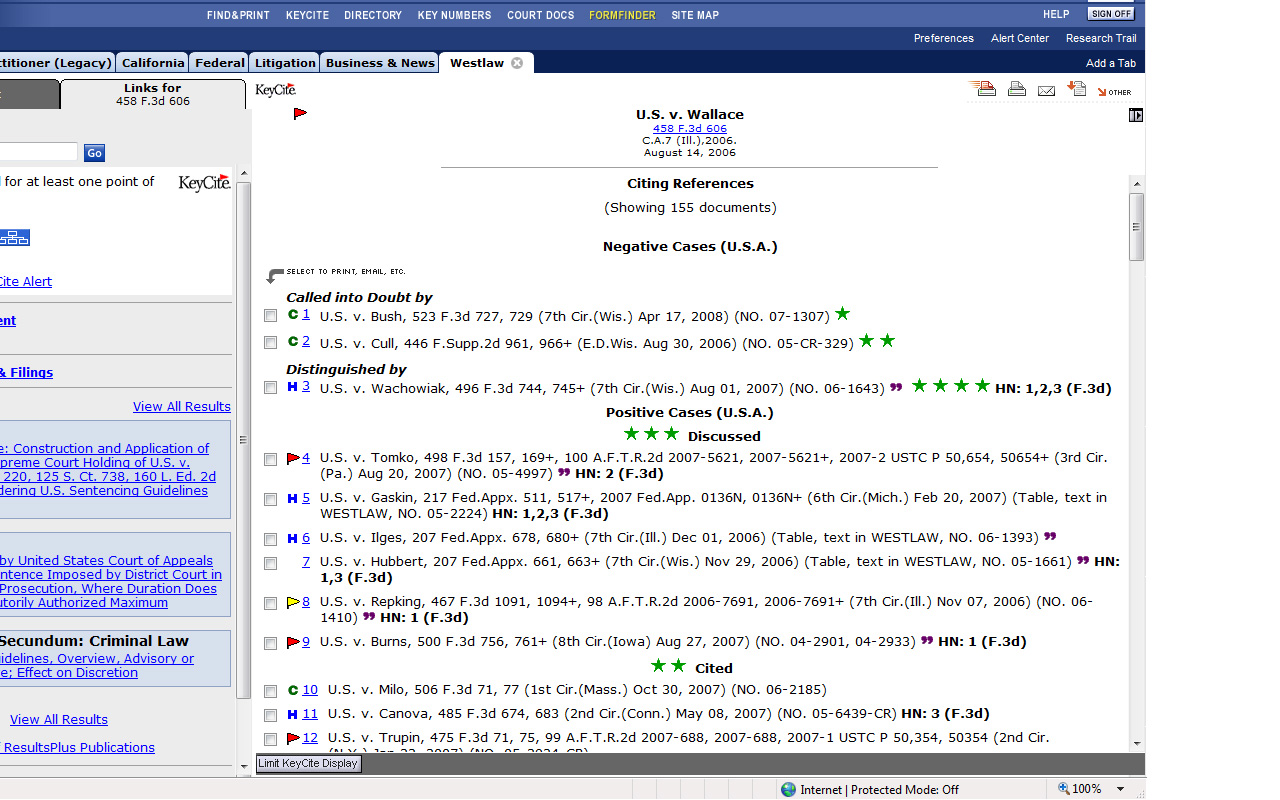Viewport: 1280px width, 800px height.
Task: Click the left panel scrollbar down arrow
Action: click(x=244, y=766)
